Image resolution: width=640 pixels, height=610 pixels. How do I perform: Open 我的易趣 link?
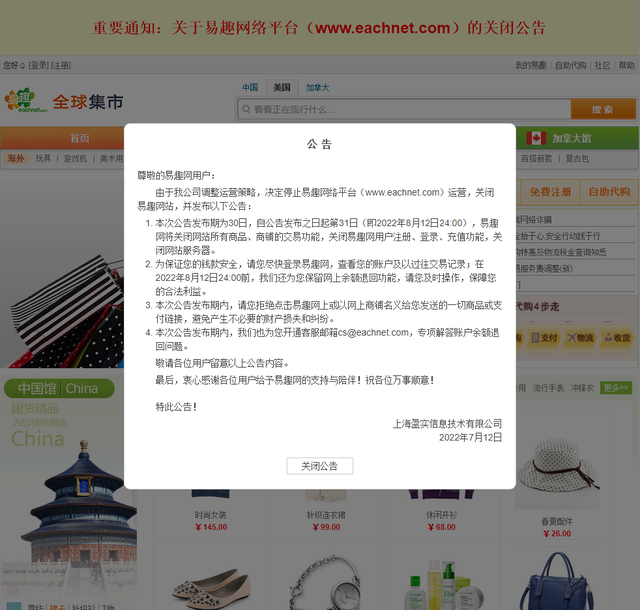coord(530,65)
